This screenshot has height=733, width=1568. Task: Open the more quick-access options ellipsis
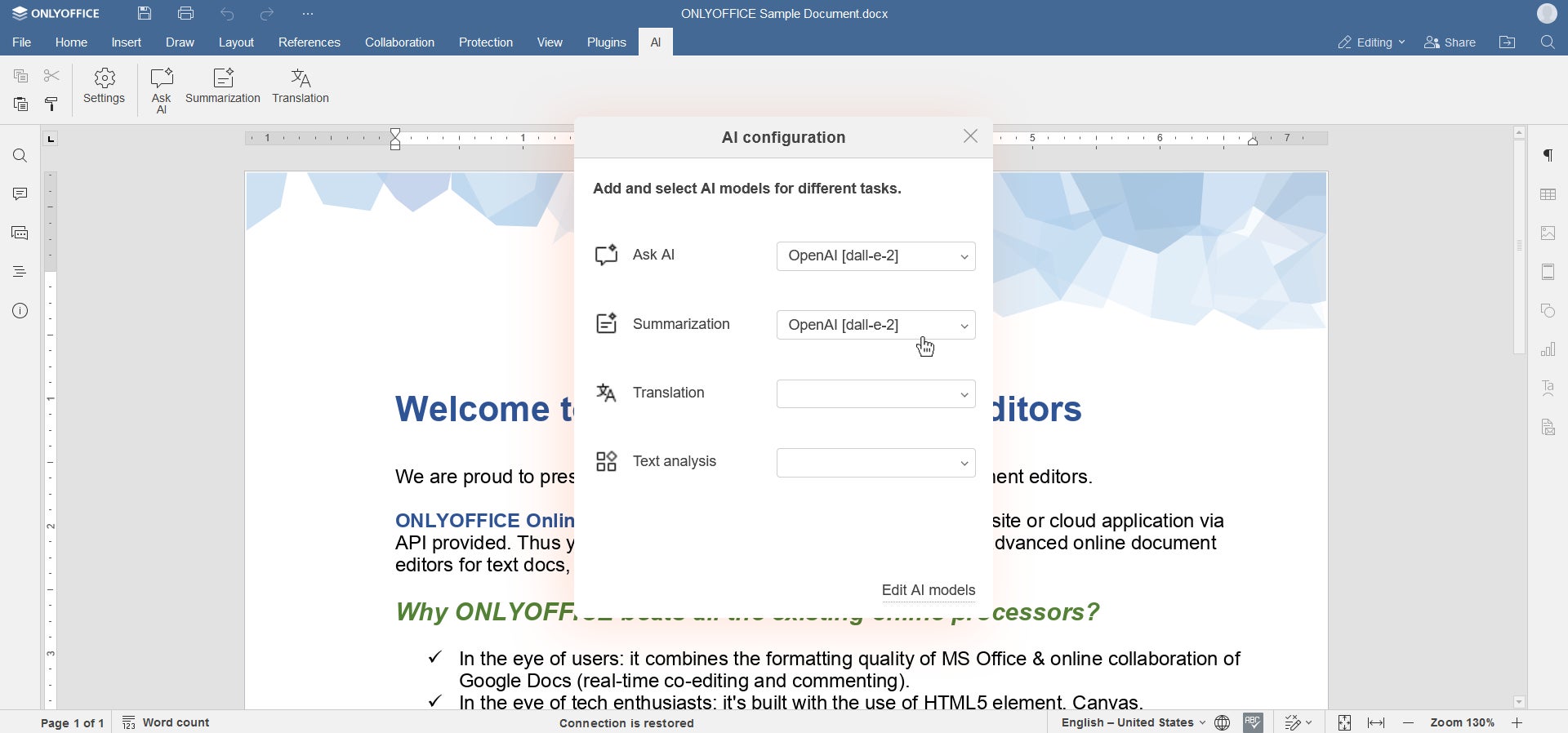click(x=308, y=15)
